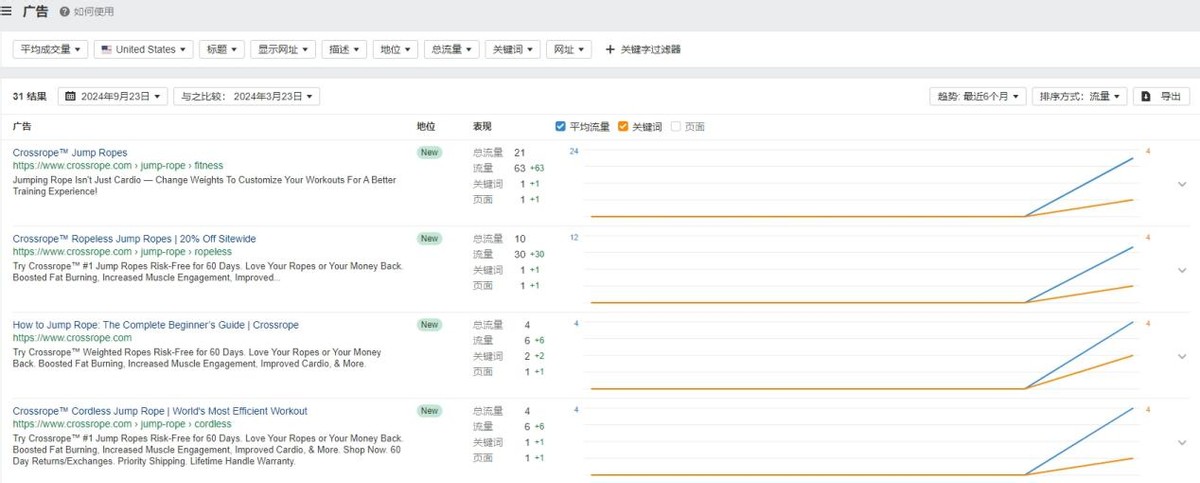Click the plus icon for 关键字过滤器

click(x=610, y=49)
